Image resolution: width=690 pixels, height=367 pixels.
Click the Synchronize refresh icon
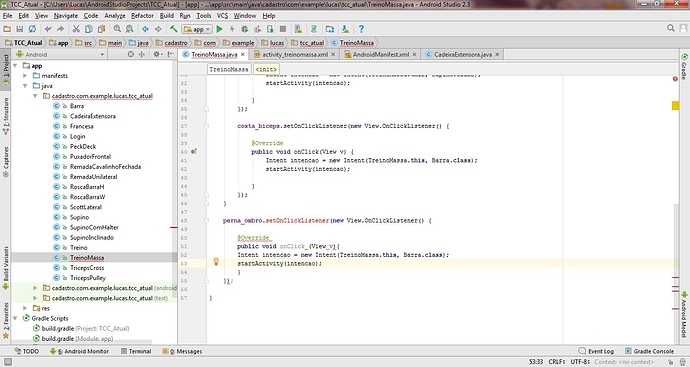(x=32, y=29)
